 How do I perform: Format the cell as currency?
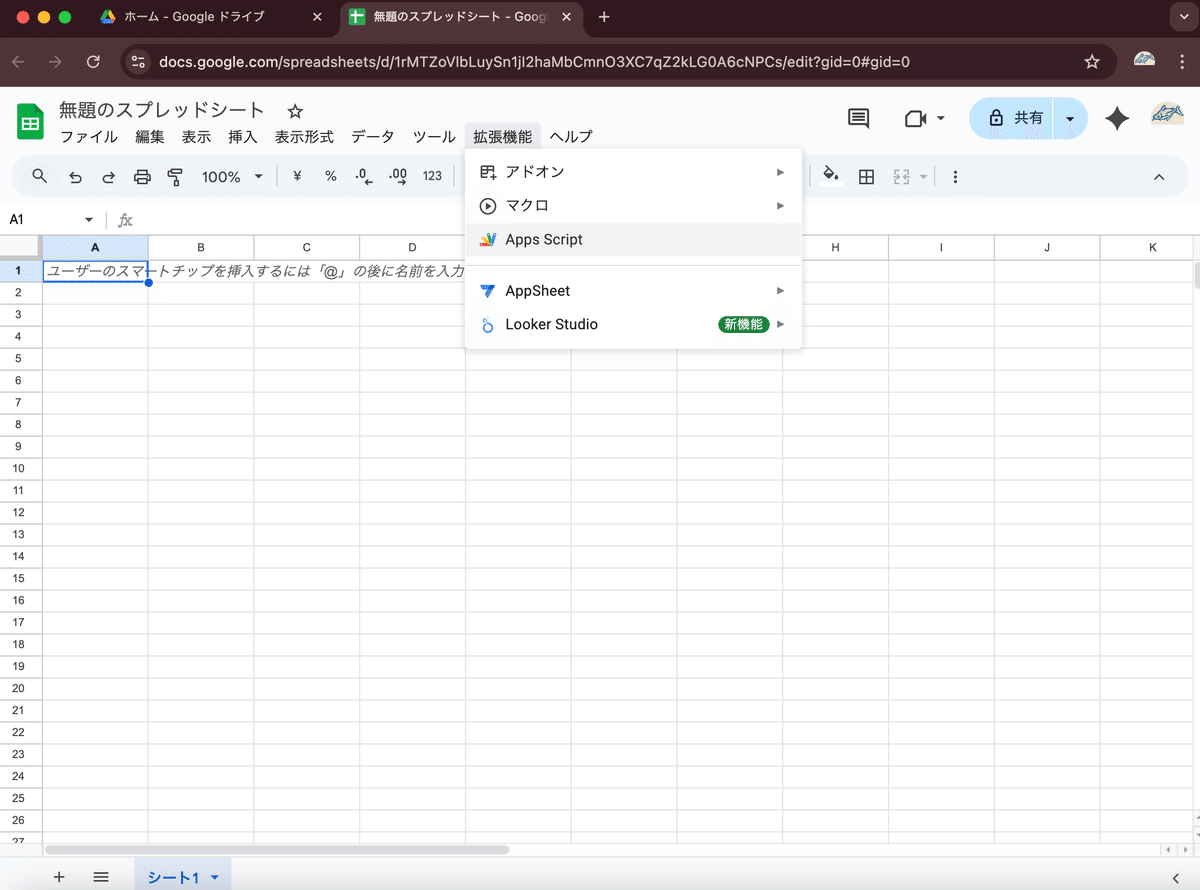point(296,176)
